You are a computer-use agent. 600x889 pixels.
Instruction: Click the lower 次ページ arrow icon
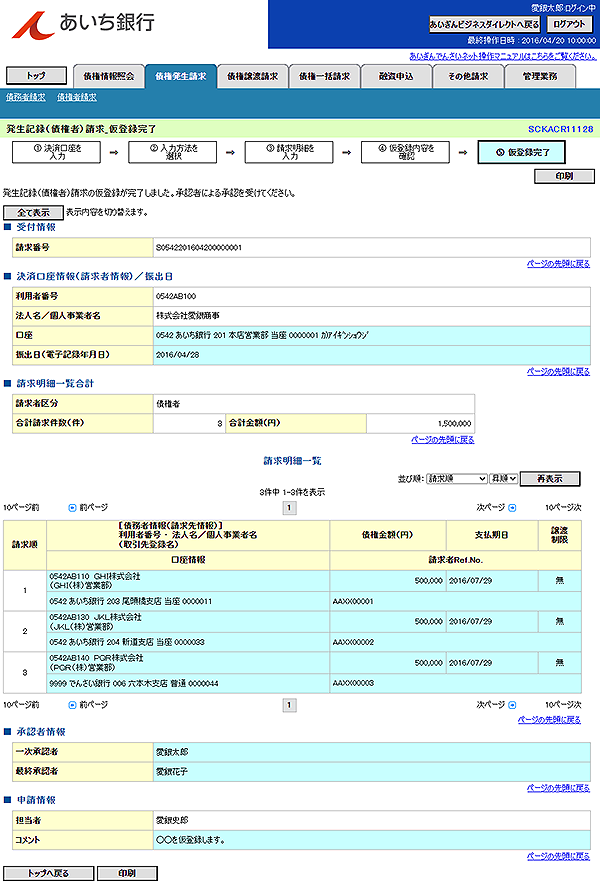(x=512, y=705)
